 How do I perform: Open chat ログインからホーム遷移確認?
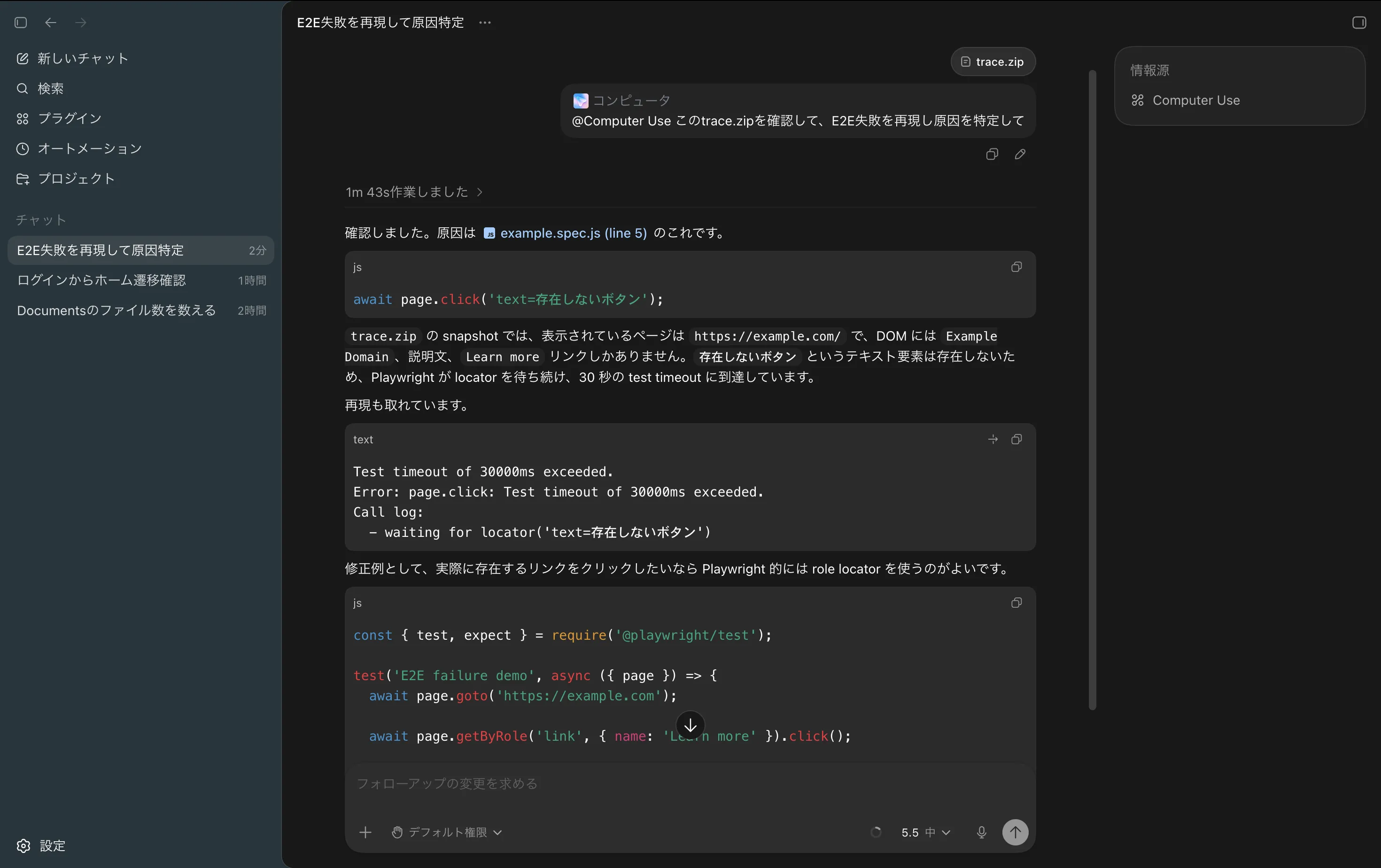click(x=140, y=280)
